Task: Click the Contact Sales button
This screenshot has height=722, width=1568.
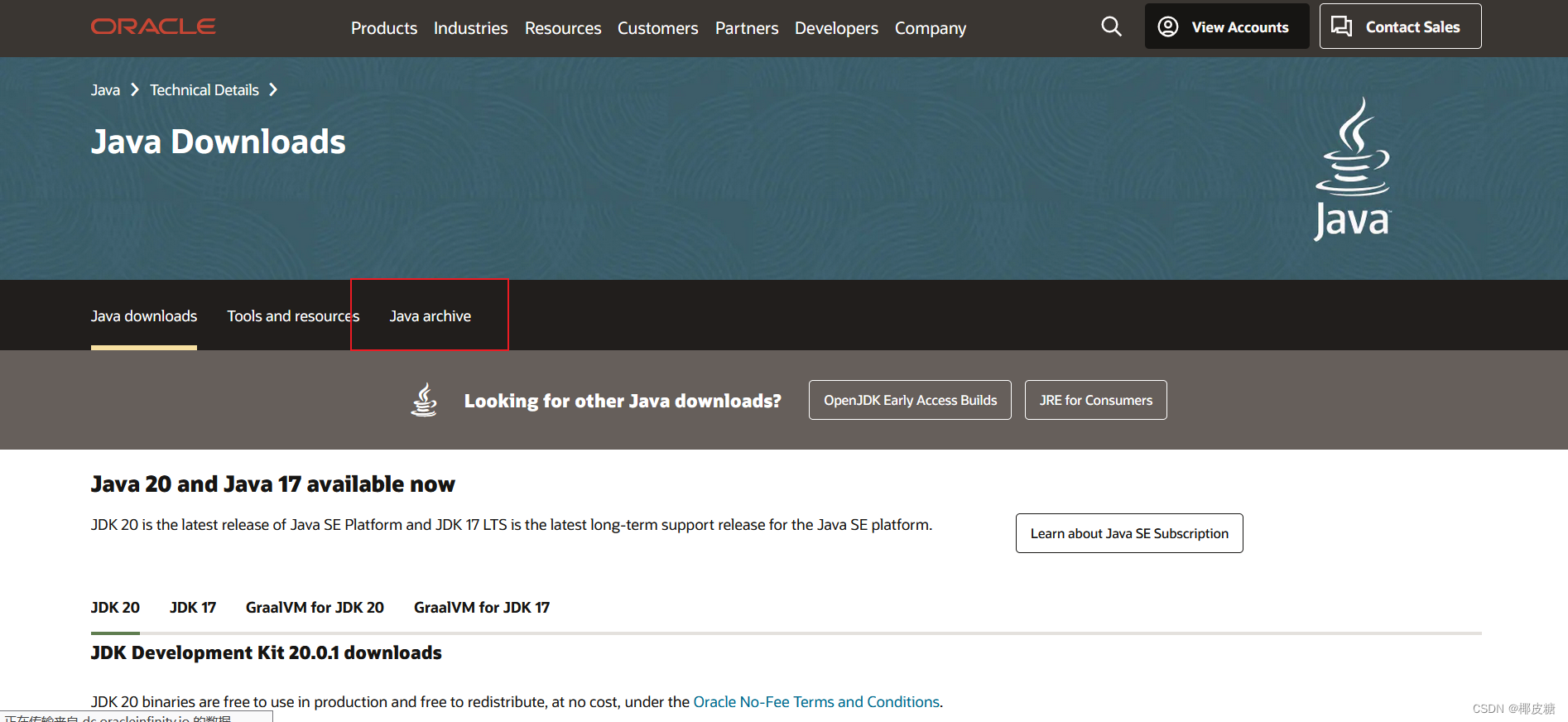Action: 1400,26
